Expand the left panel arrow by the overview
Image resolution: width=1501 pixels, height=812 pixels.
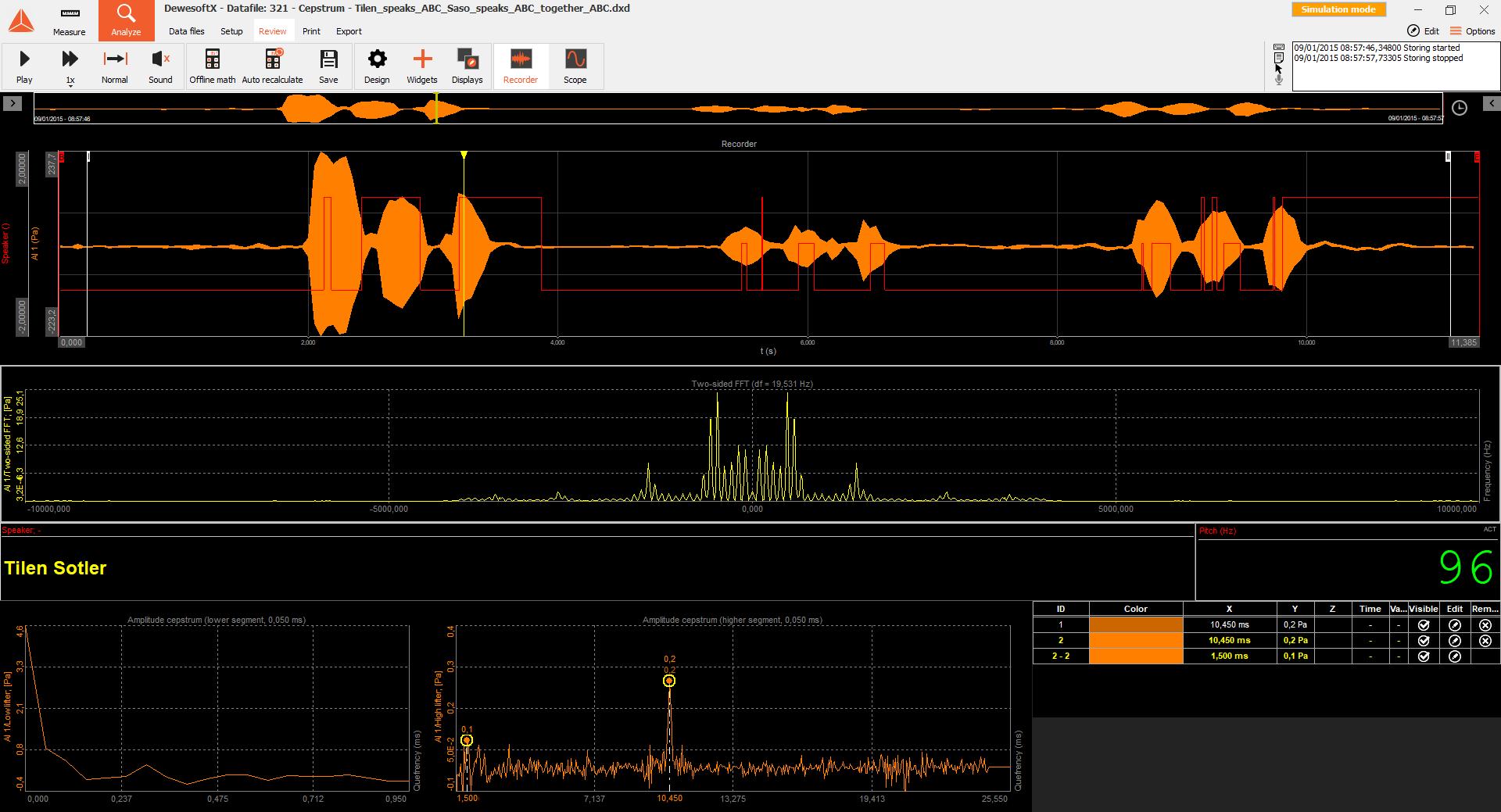[x=13, y=103]
